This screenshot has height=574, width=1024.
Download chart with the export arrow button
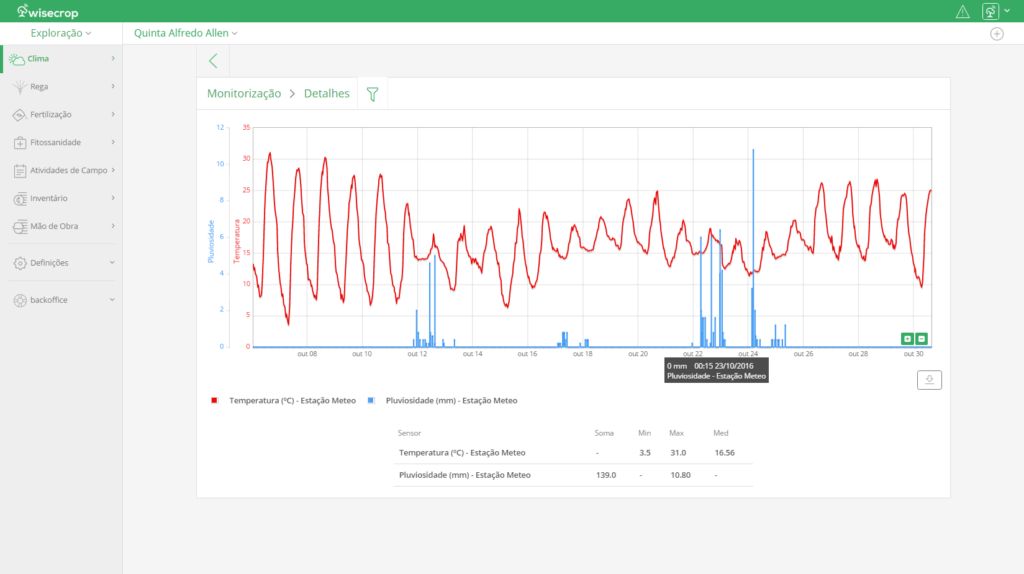point(929,380)
